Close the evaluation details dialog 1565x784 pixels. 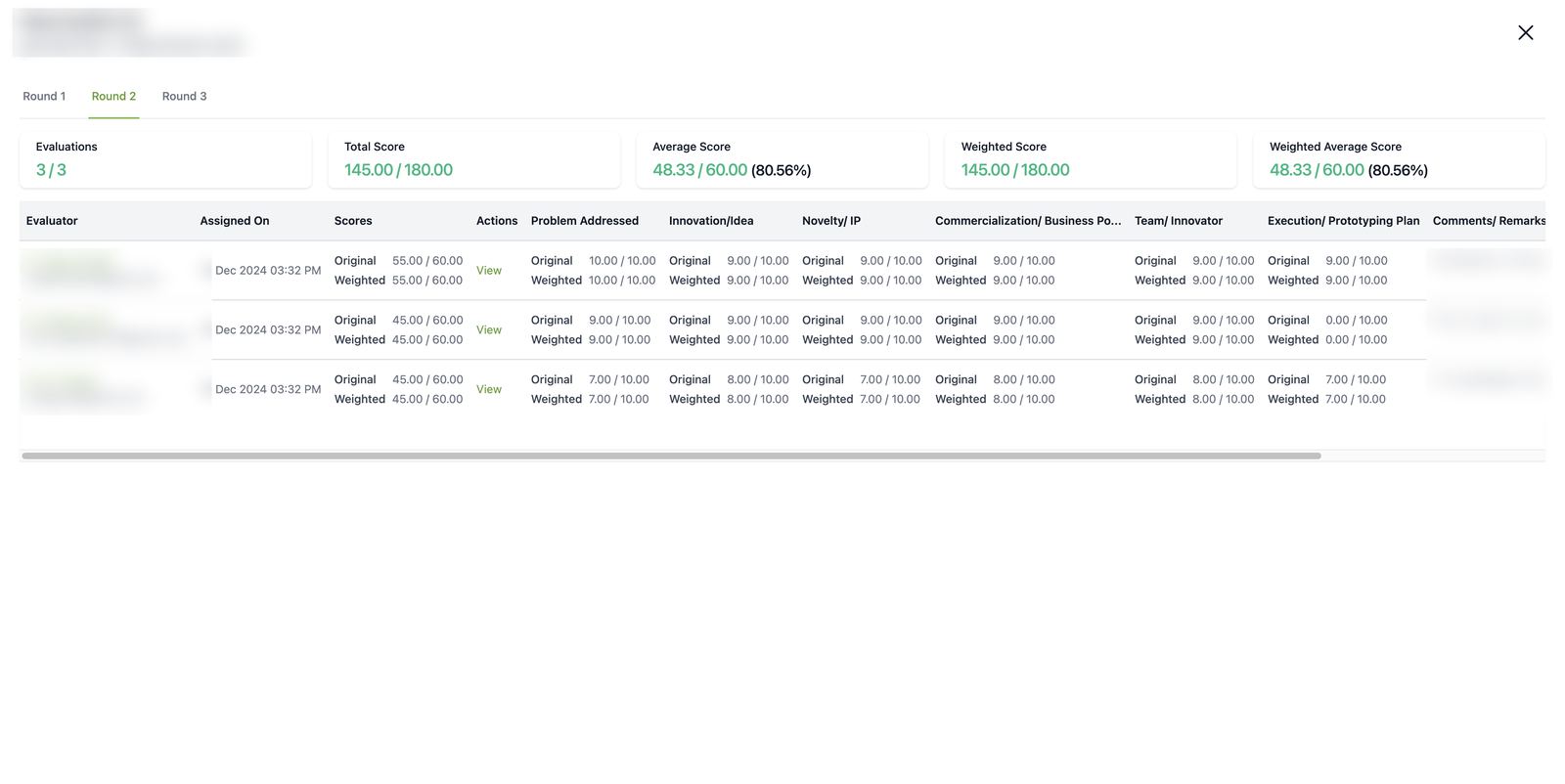click(x=1525, y=32)
